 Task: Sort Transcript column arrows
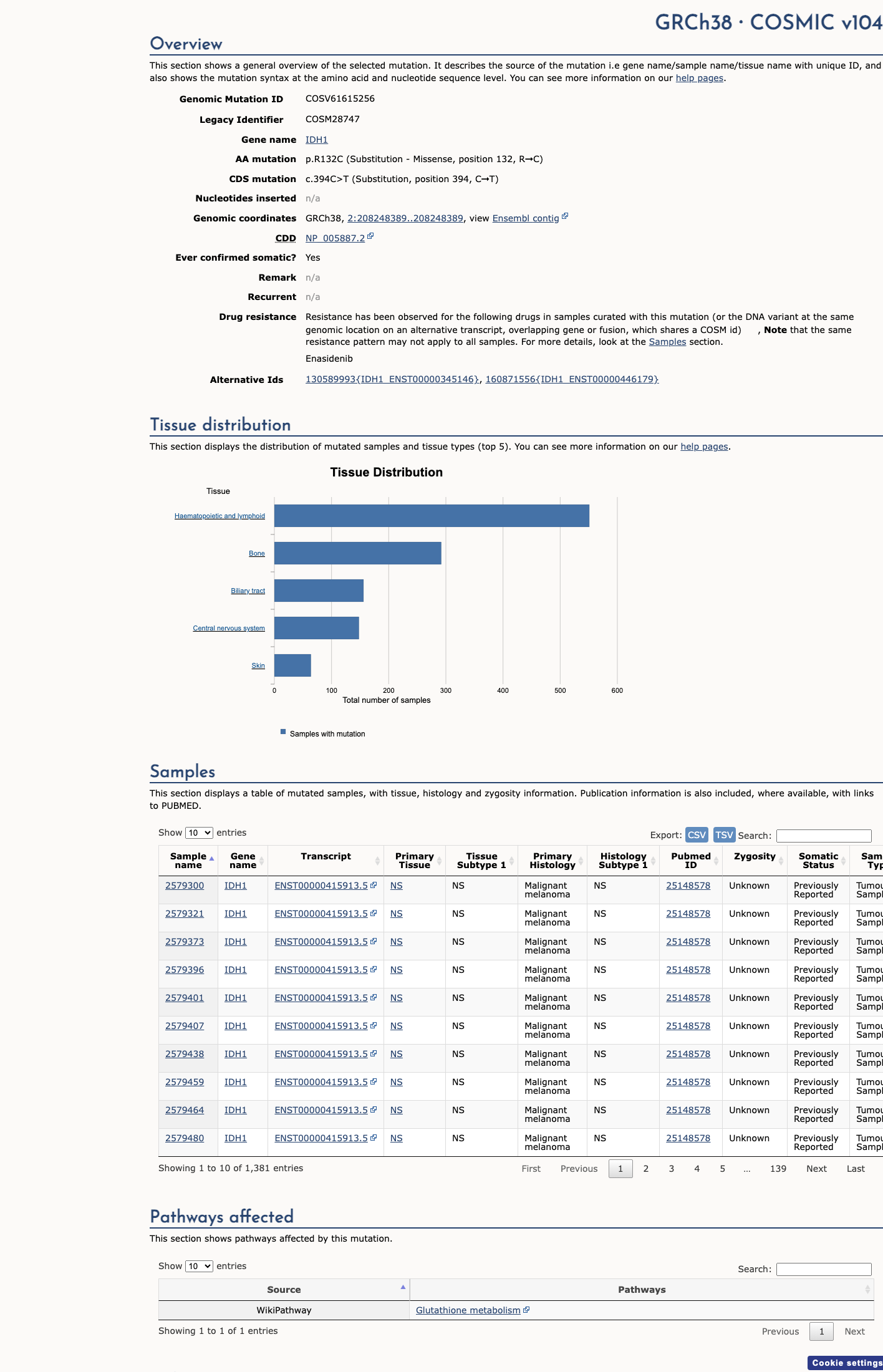377,861
